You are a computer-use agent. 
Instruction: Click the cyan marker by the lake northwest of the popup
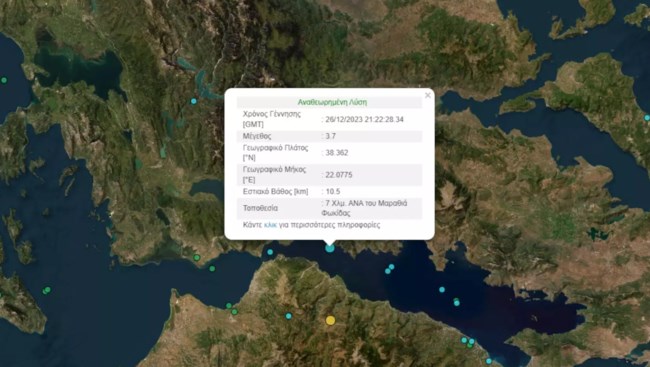(x=194, y=101)
